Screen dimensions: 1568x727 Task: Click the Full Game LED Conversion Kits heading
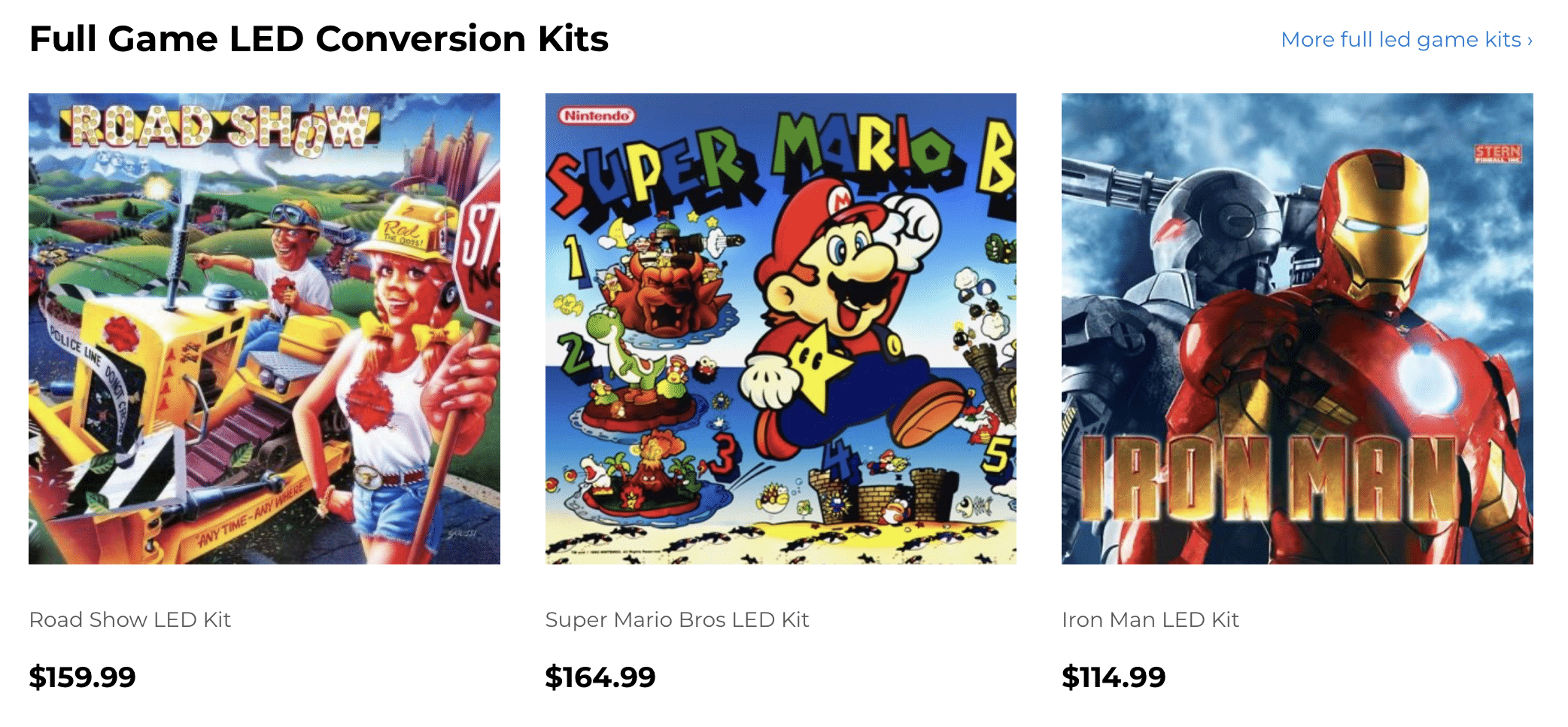[318, 38]
